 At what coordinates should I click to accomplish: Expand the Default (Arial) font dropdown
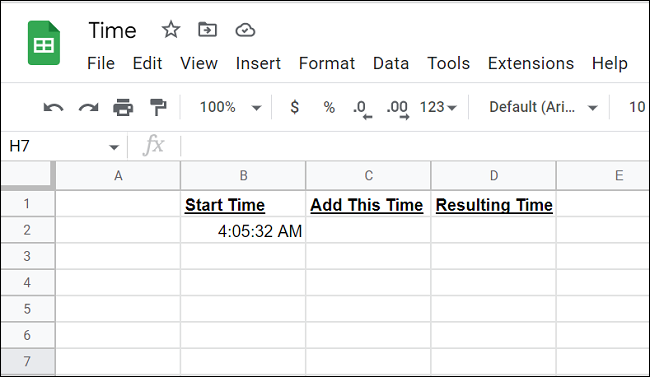pos(543,107)
